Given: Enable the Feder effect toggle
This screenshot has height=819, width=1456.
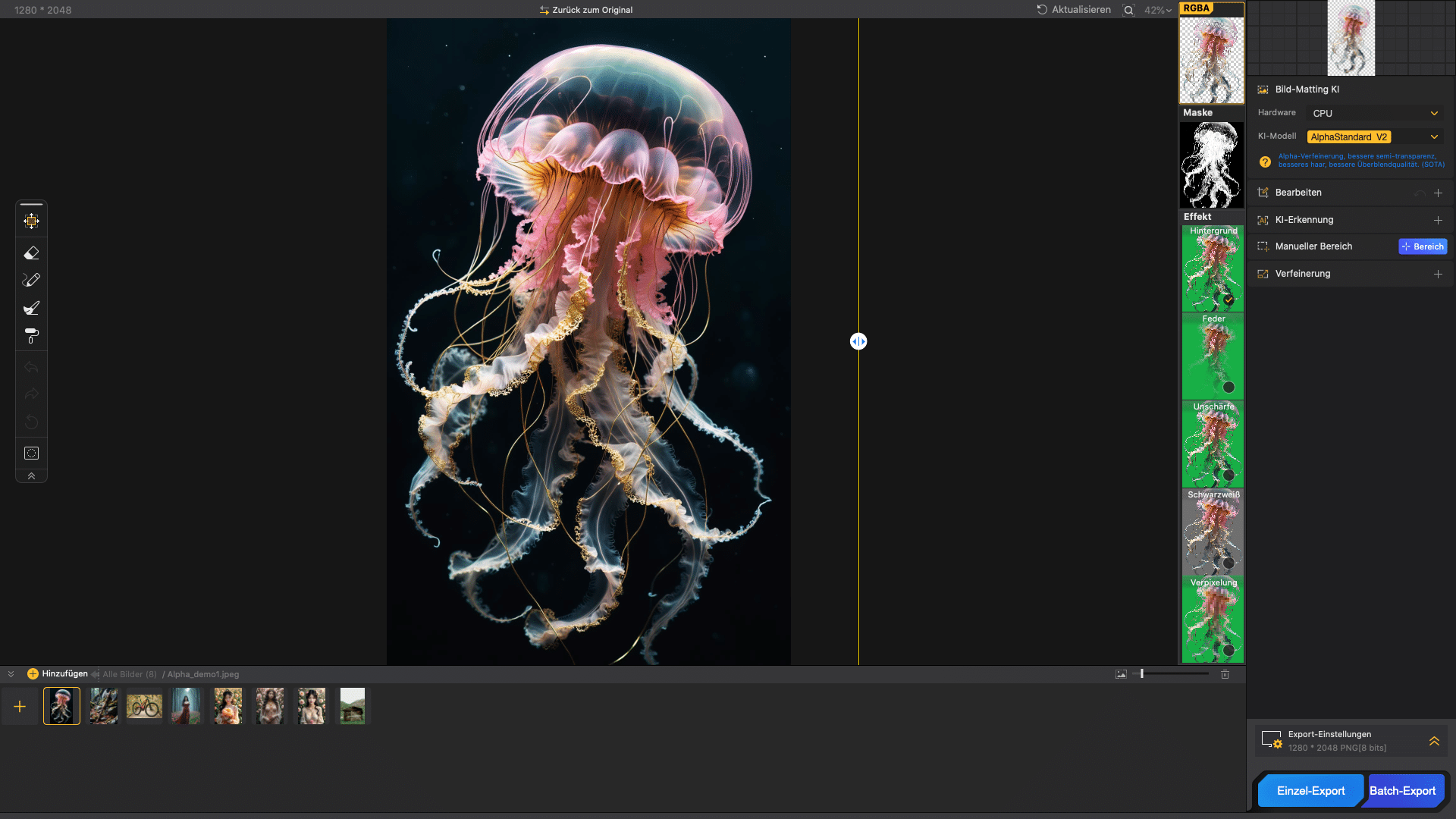Looking at the screenshot, I should (1228, 388).
